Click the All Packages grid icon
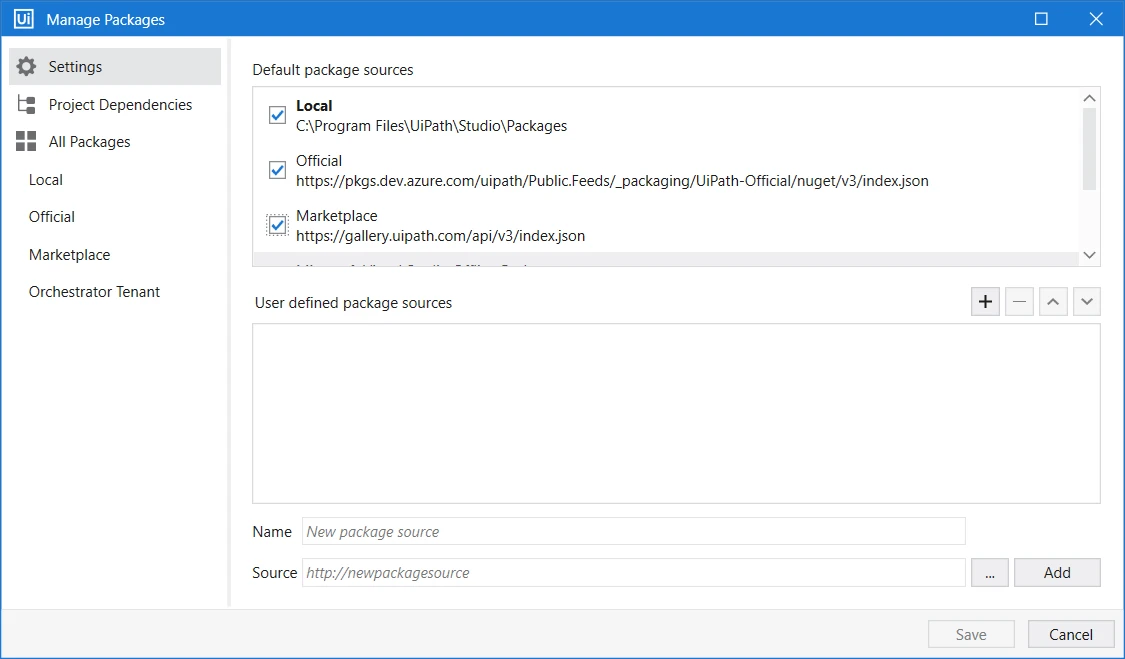 tap(26, 141)
